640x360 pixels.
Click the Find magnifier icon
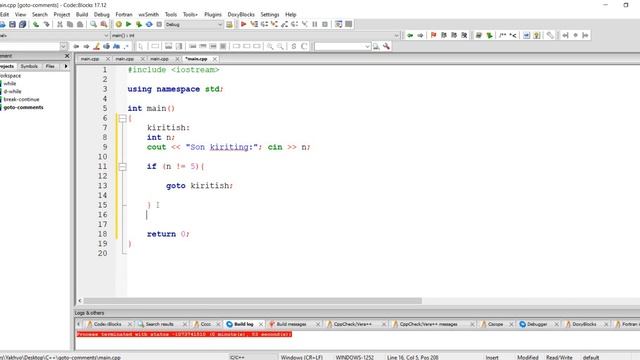(x=93, y=24)
